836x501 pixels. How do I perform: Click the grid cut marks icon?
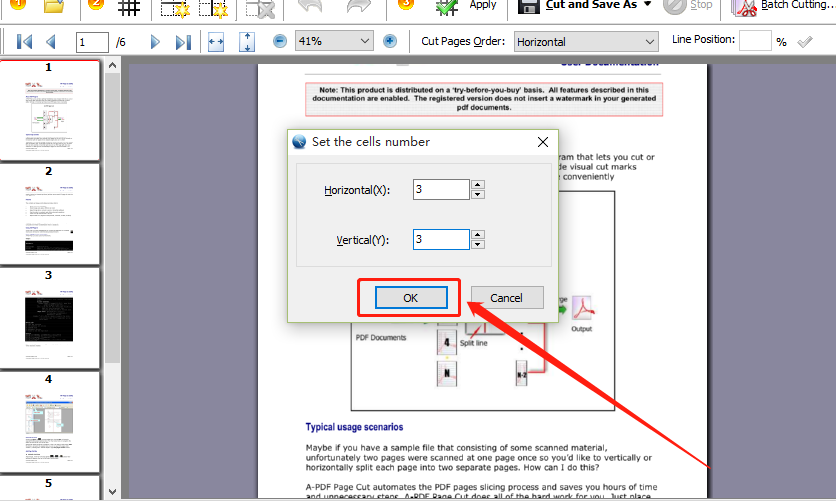pyautogui.click(x=128, y=7)
